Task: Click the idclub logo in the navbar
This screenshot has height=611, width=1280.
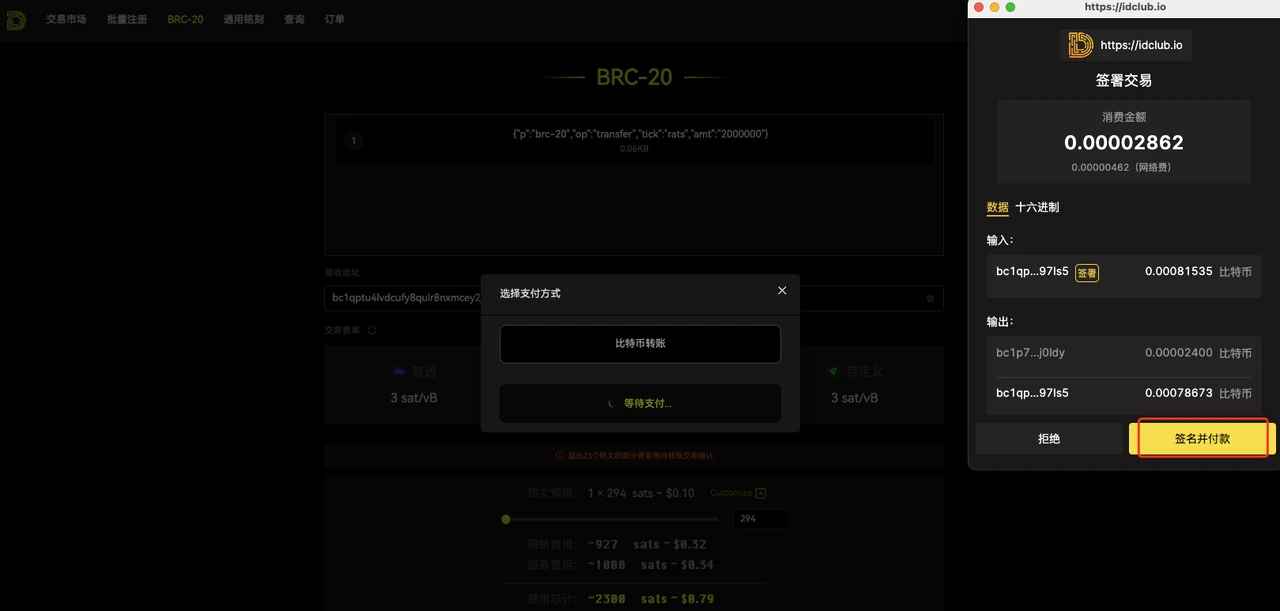Action: pos(16,20)
